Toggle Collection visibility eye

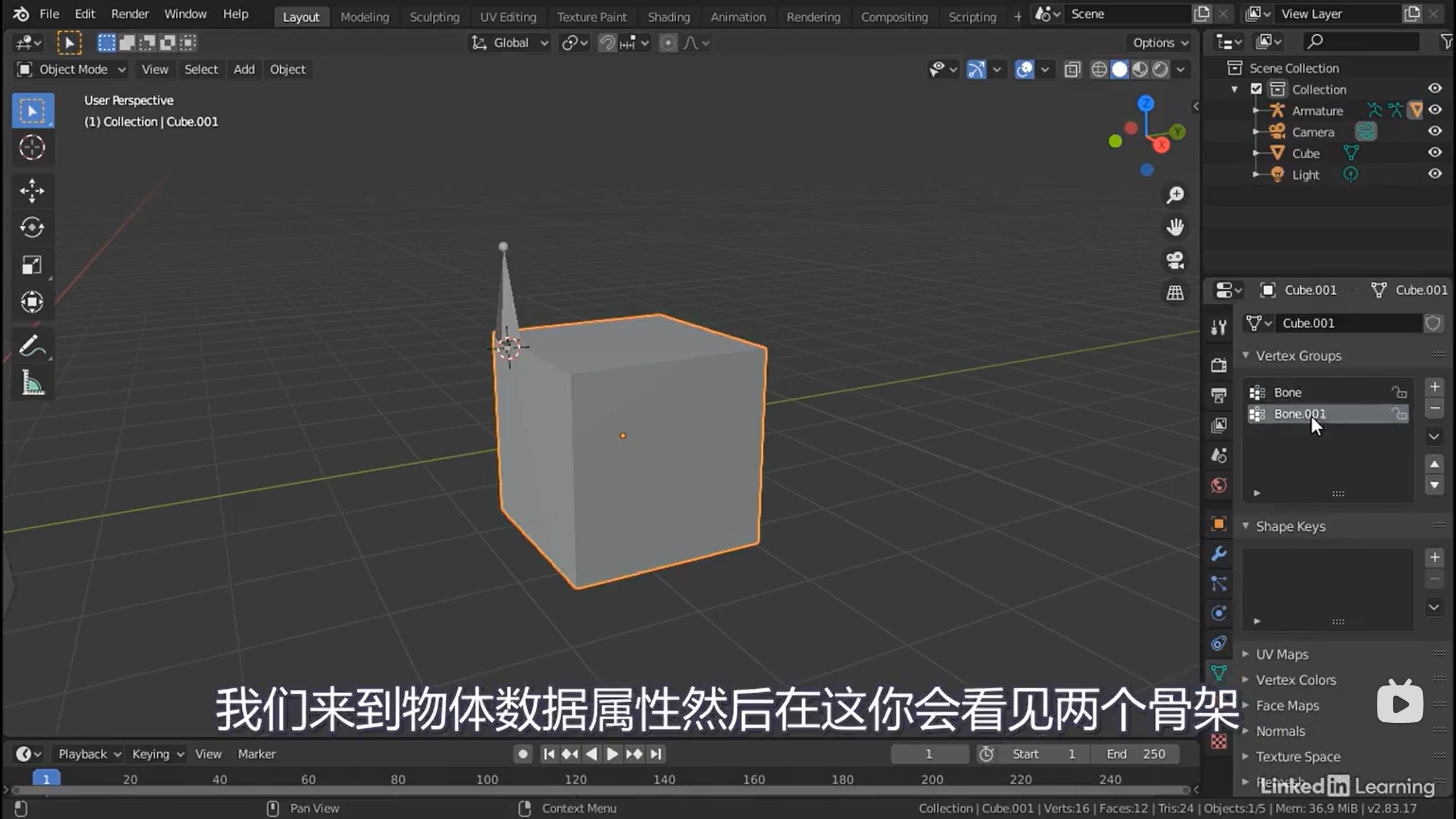coord(1435,89)
